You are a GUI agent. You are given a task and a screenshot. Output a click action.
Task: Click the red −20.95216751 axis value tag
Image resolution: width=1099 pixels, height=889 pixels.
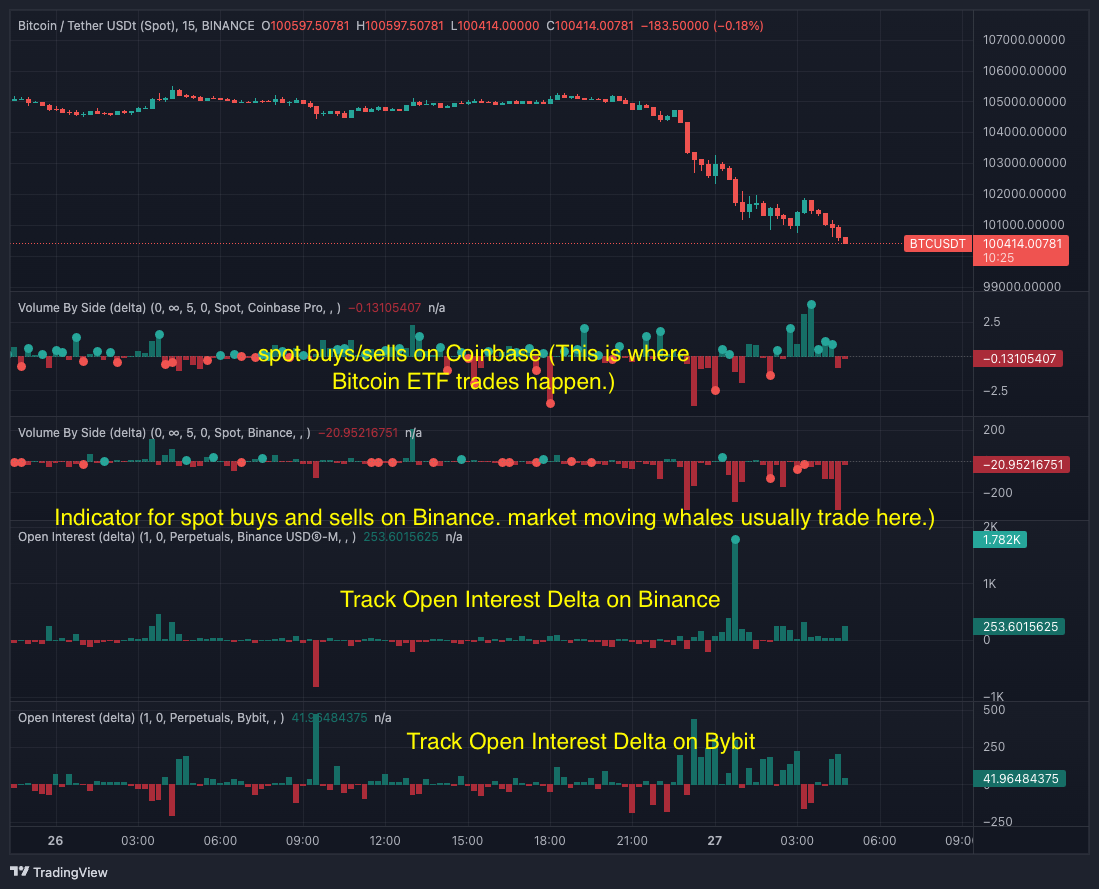(x=1022, y=464)
